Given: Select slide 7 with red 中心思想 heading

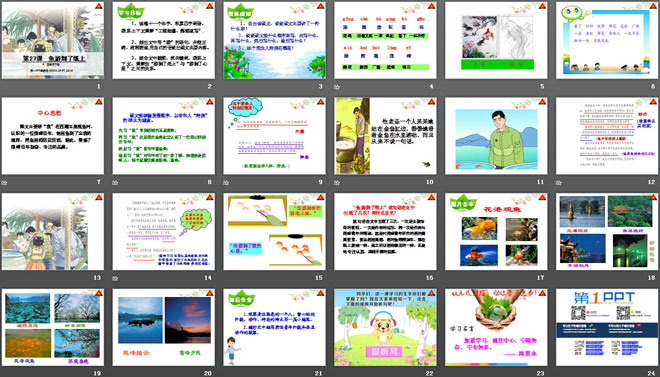Looking at the screenshot, I should coord(53,136).
